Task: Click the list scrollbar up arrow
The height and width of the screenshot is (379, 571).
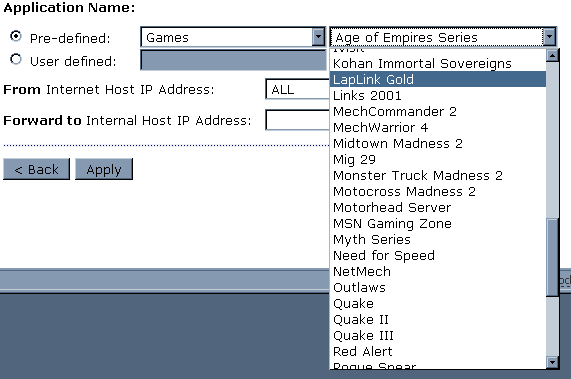Action: (x=552, y=55)
